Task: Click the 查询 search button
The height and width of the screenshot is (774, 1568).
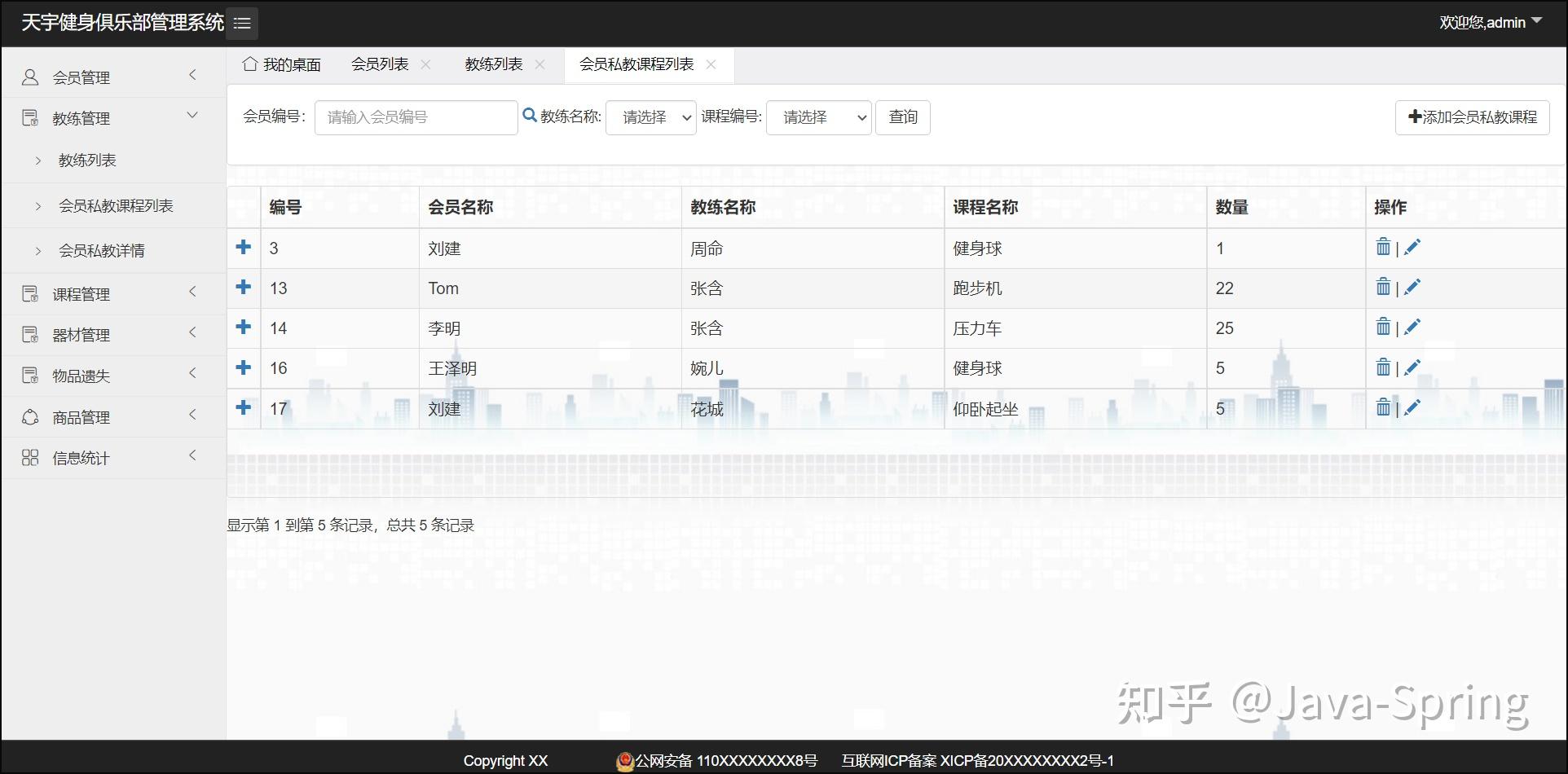Action: pos(902,117)
